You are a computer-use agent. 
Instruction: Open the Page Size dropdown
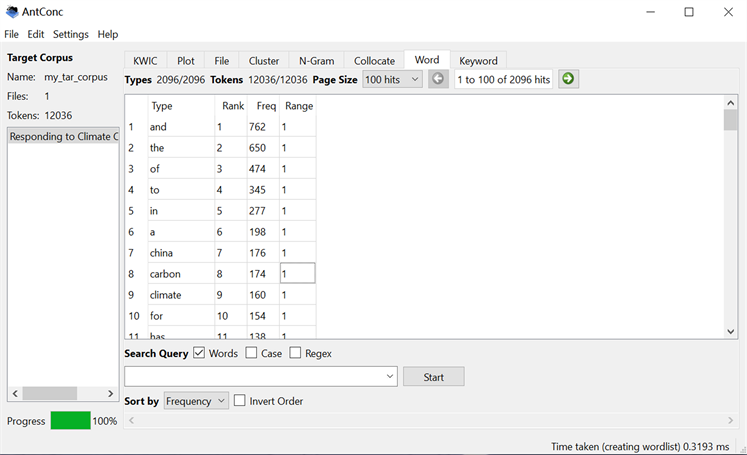pyautogui.click(x=392, y=79)
